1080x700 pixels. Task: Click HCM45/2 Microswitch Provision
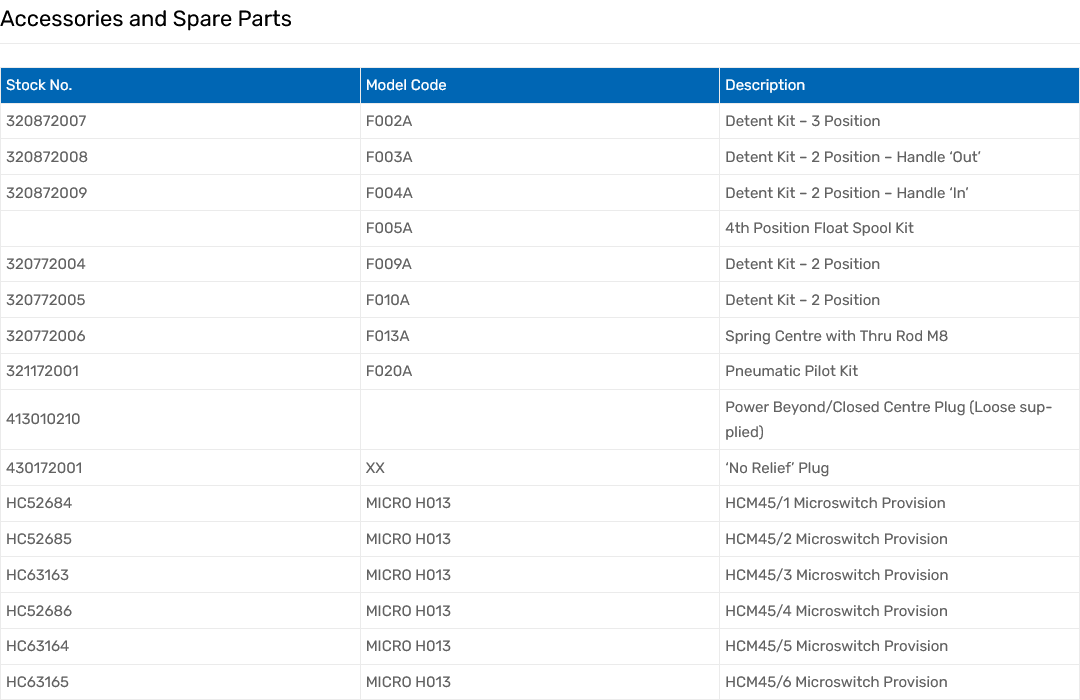[836, 539]
